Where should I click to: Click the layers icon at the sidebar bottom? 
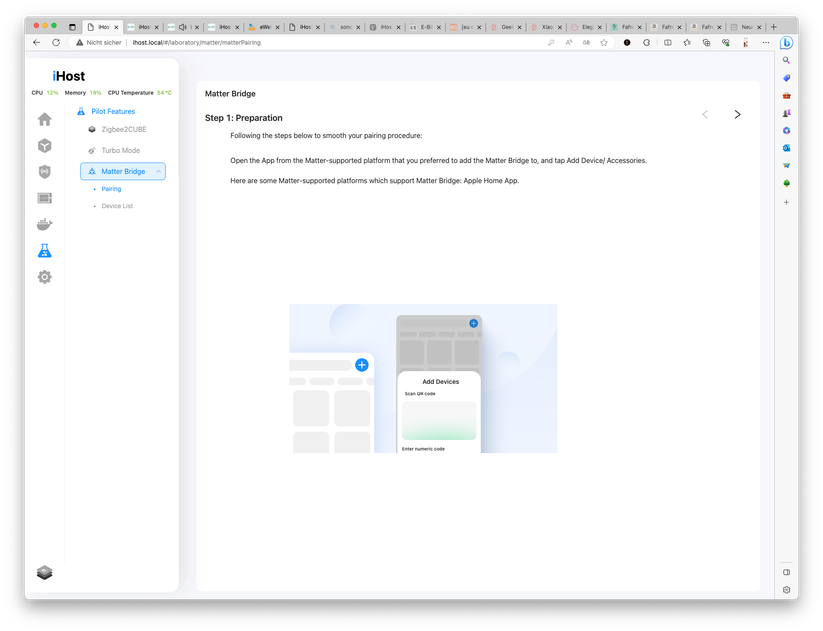[x=44, y=572]
